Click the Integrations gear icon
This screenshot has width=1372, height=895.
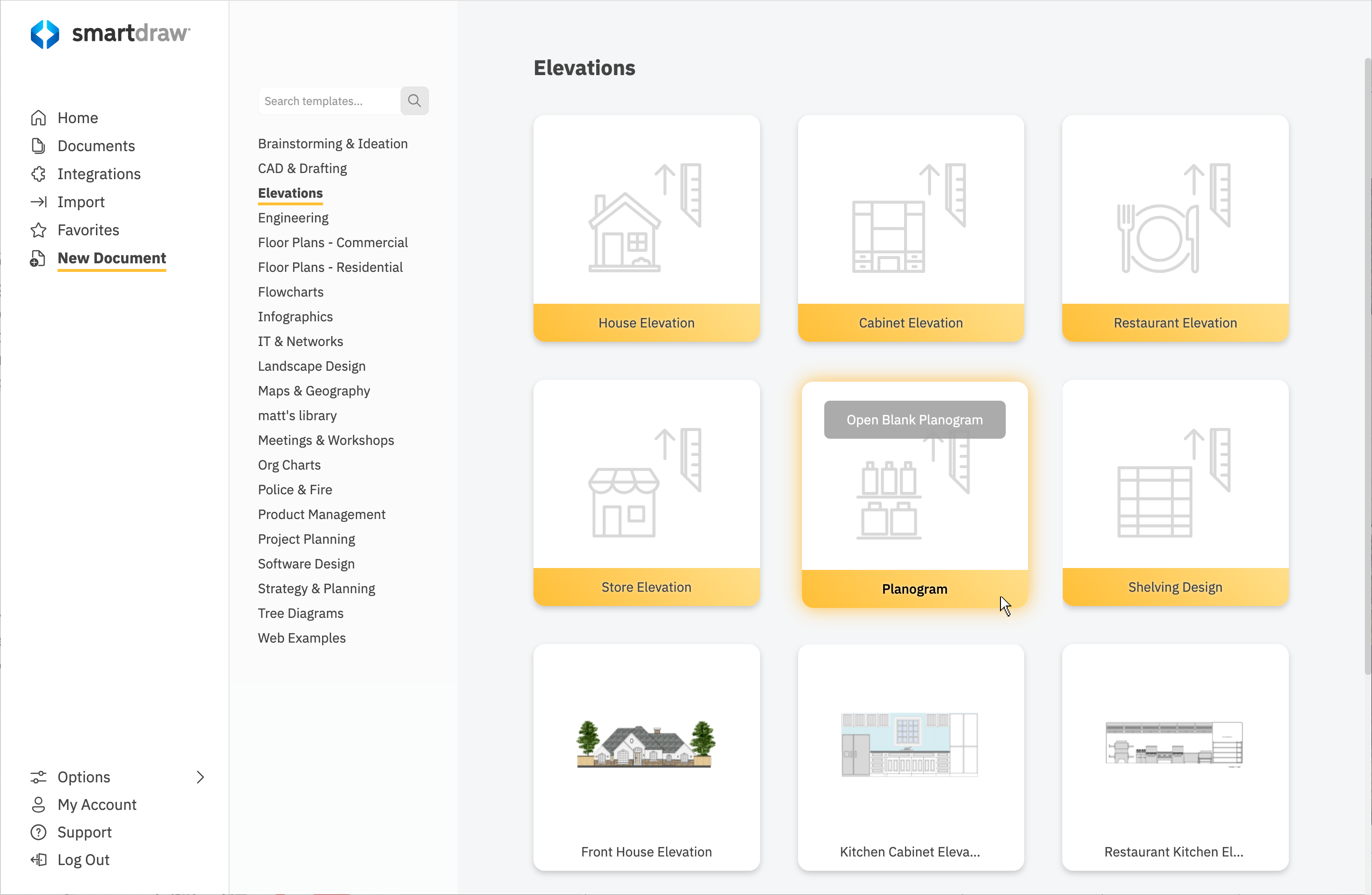pyautogui.click(x=38, y=173)
